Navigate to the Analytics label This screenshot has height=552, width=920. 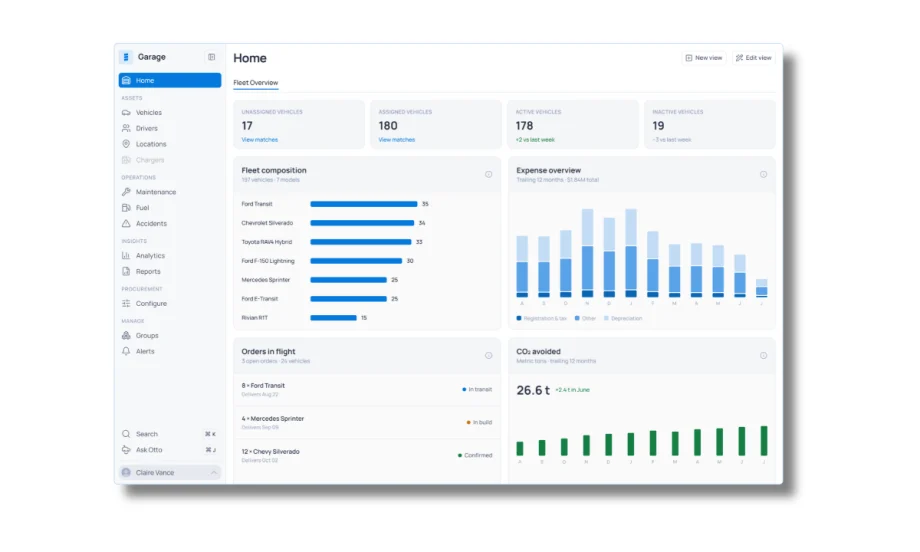[x=150, y=256]
